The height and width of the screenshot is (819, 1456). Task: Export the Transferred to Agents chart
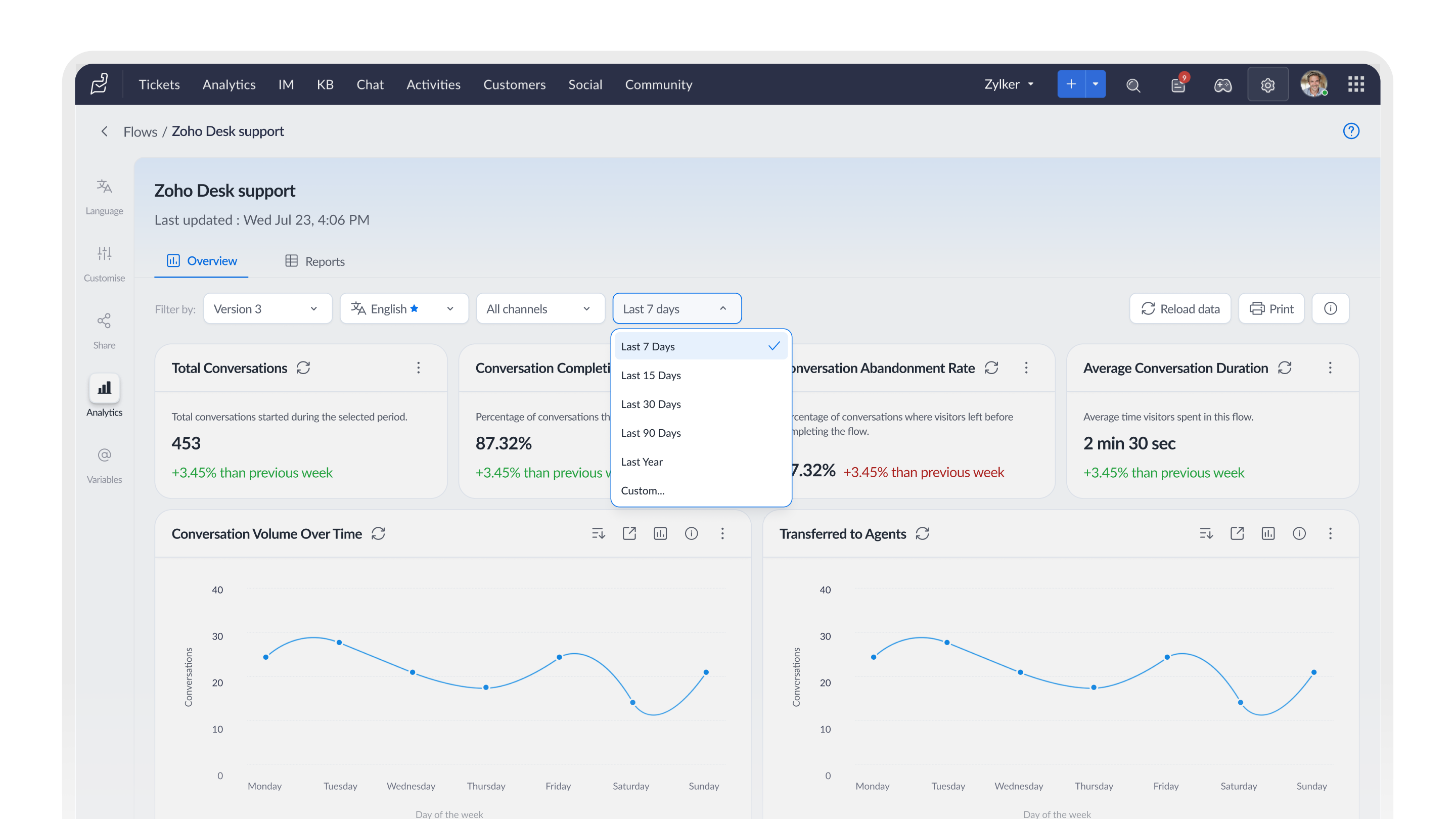click(1237, 533)
